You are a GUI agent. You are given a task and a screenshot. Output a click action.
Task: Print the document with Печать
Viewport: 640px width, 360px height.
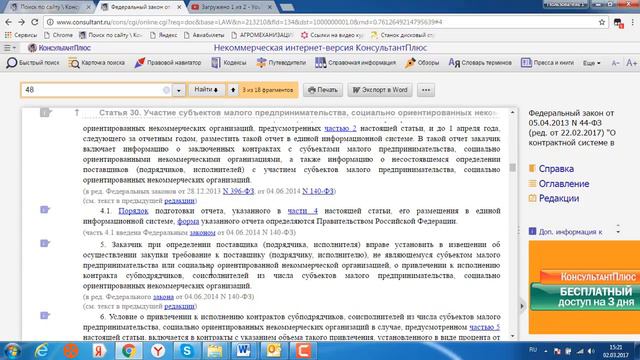323,90
